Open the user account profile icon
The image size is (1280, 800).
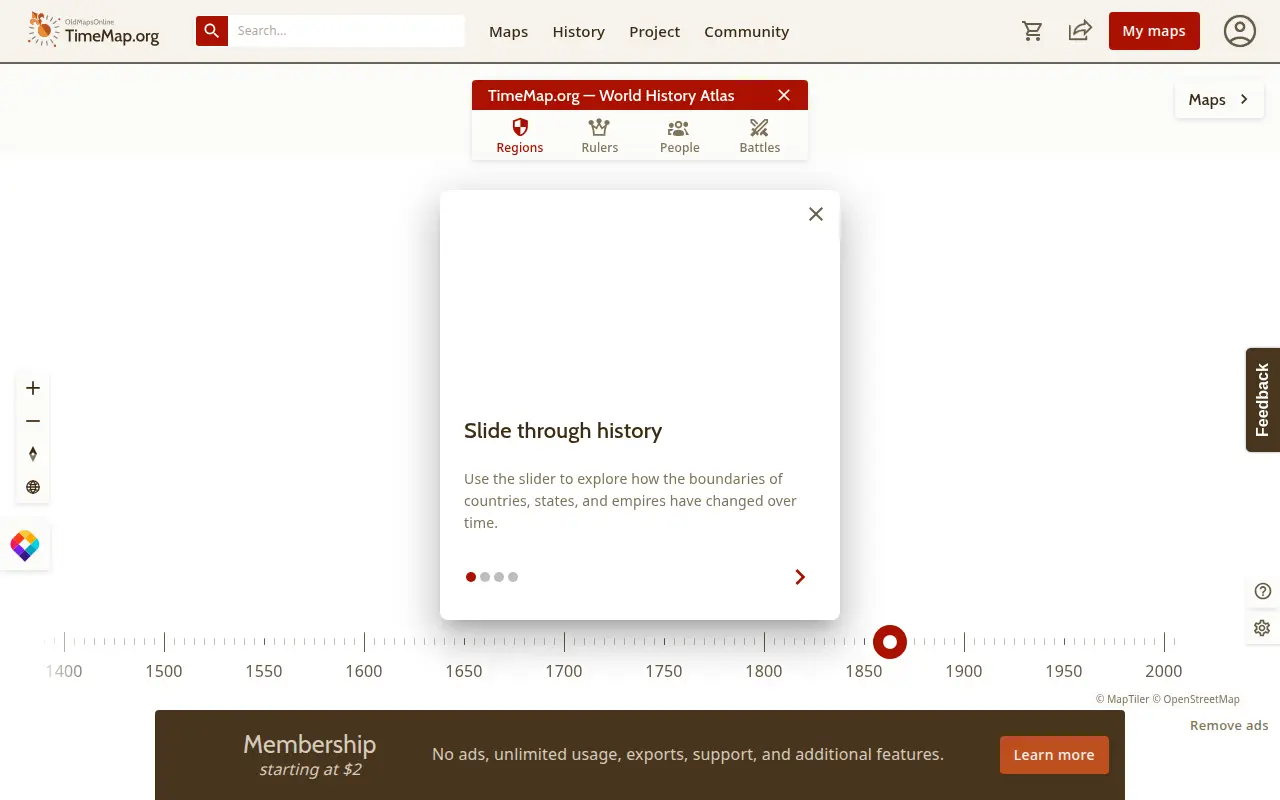1240,31
